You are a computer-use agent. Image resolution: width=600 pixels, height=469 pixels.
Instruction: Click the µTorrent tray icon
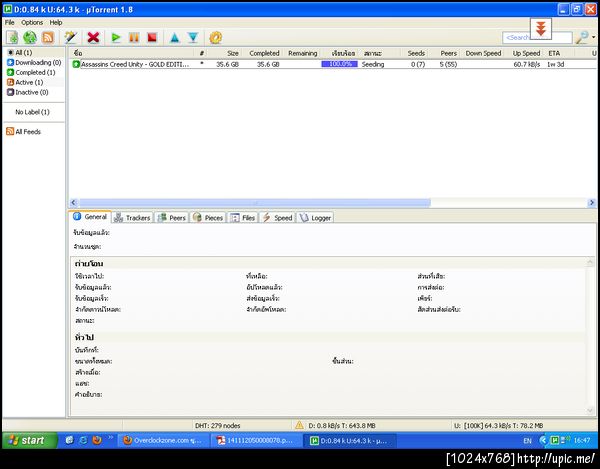pos(554,440)
